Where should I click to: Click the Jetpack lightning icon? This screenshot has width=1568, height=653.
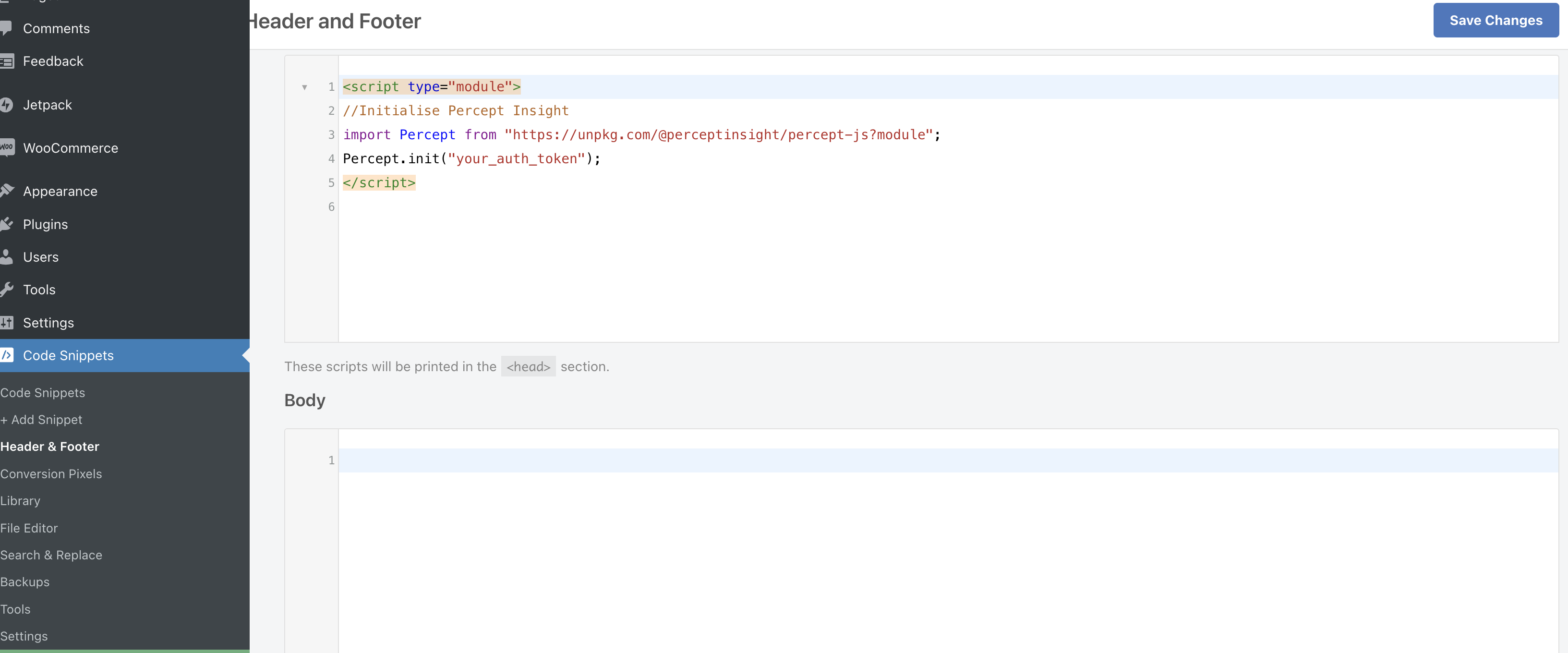[x=6, y=105]
